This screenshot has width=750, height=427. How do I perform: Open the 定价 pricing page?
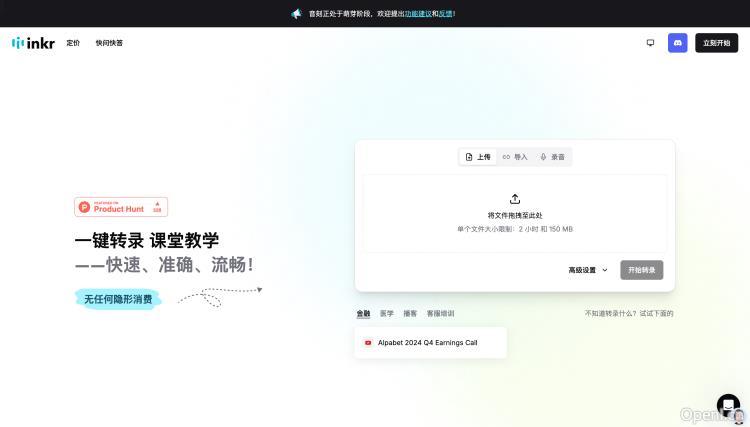point(73,43)
